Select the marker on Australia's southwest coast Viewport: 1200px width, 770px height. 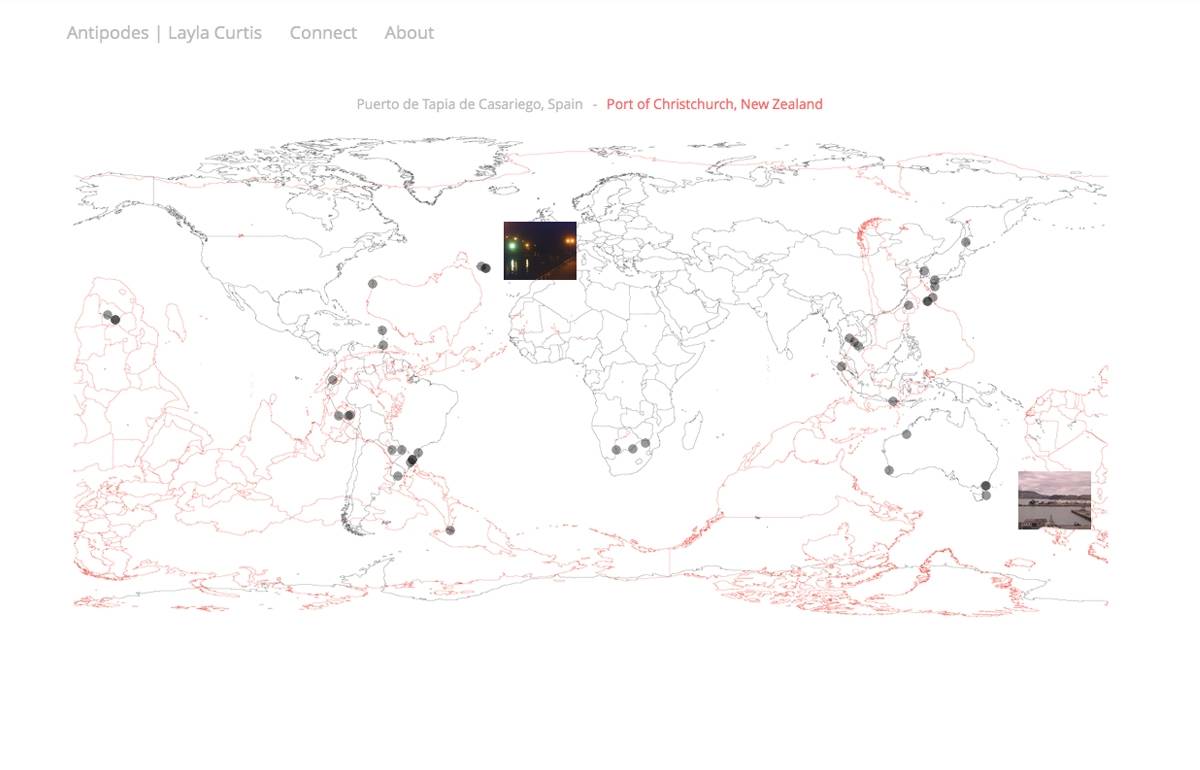click(889, 470)
